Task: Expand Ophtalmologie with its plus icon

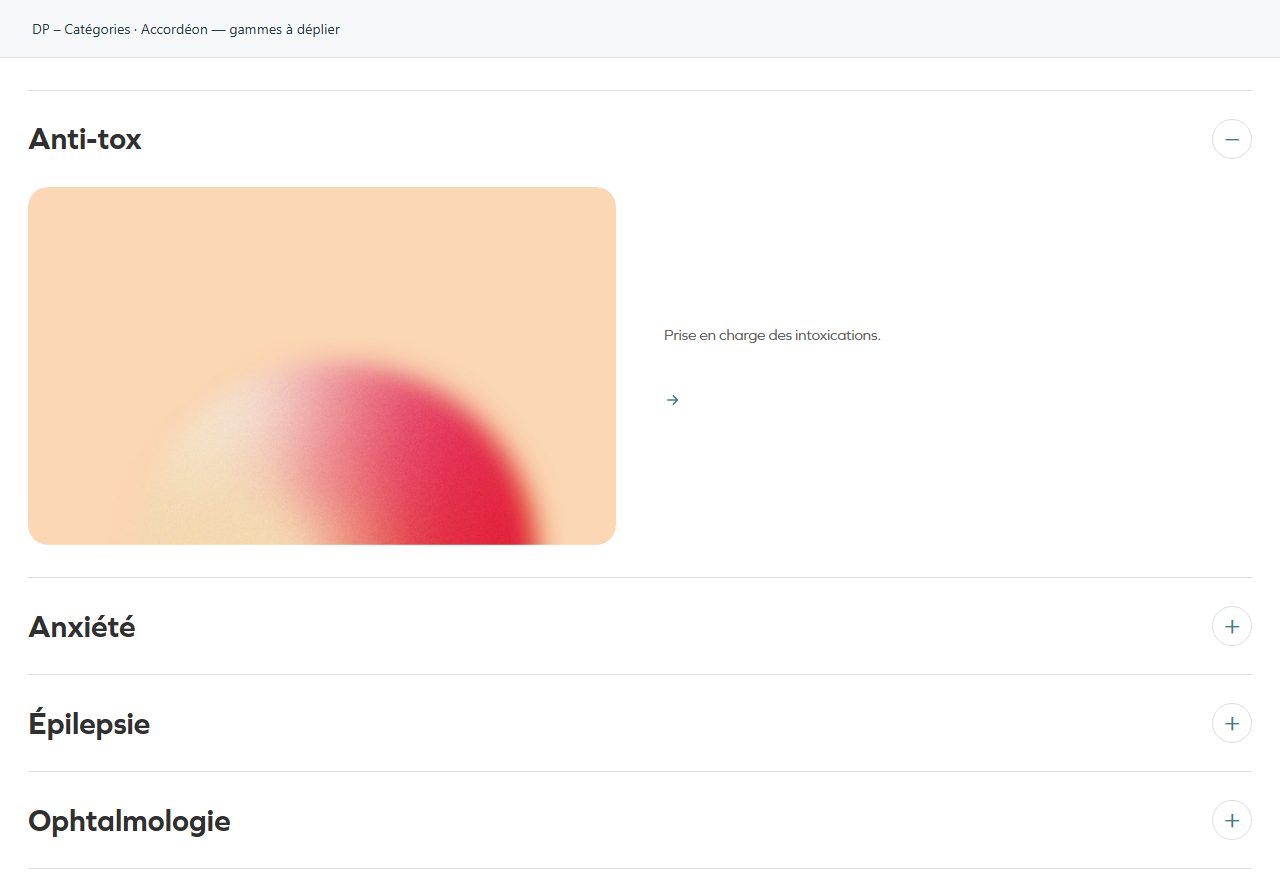Action: (1232, 820)
